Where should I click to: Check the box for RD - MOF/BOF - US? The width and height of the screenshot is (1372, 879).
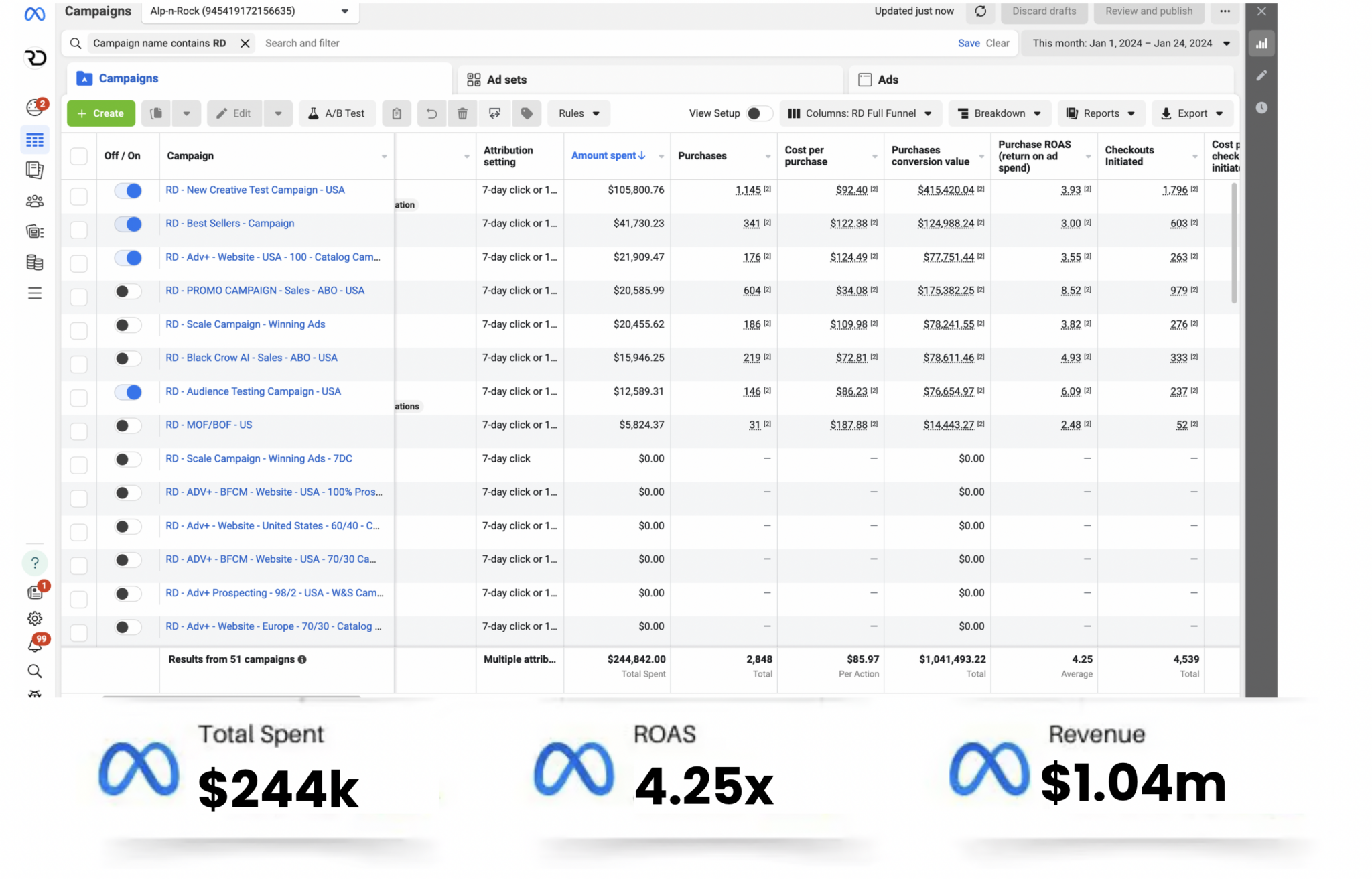tap(78, 431)
